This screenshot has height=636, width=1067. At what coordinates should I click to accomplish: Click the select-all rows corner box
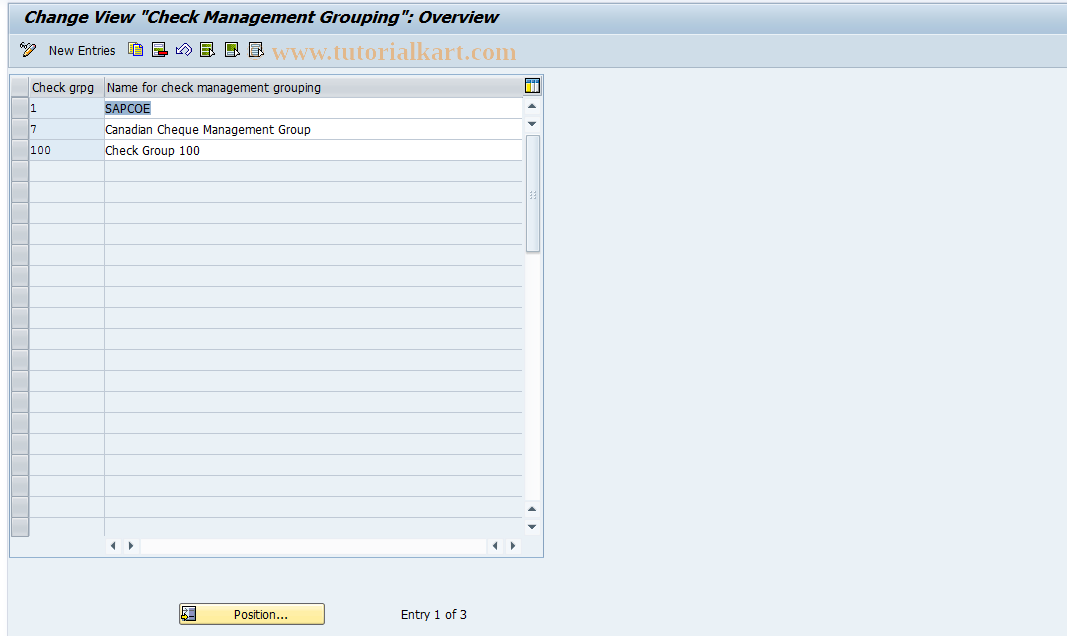20,87
